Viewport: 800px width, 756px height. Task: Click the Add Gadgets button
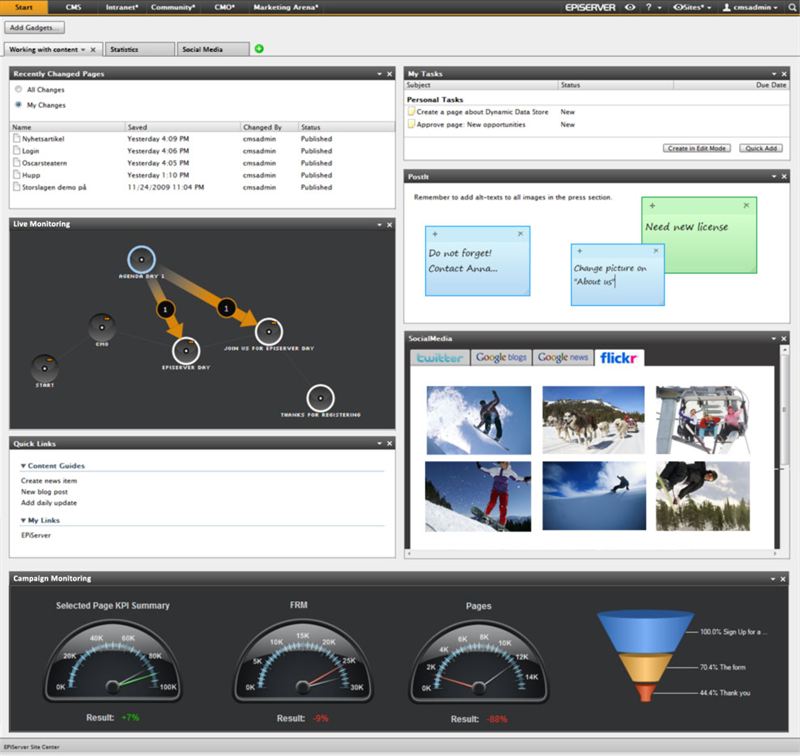coord(35,27)
